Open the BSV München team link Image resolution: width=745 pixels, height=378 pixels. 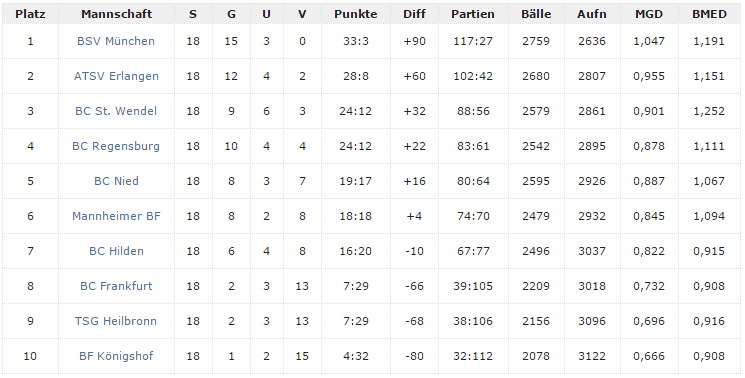116,41
